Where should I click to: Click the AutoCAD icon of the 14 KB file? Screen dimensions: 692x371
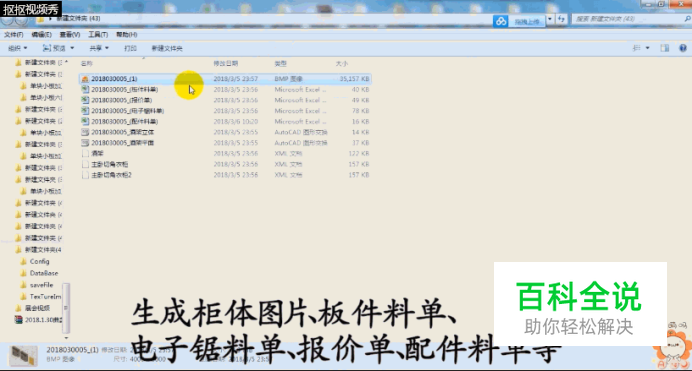pos(85,132)
